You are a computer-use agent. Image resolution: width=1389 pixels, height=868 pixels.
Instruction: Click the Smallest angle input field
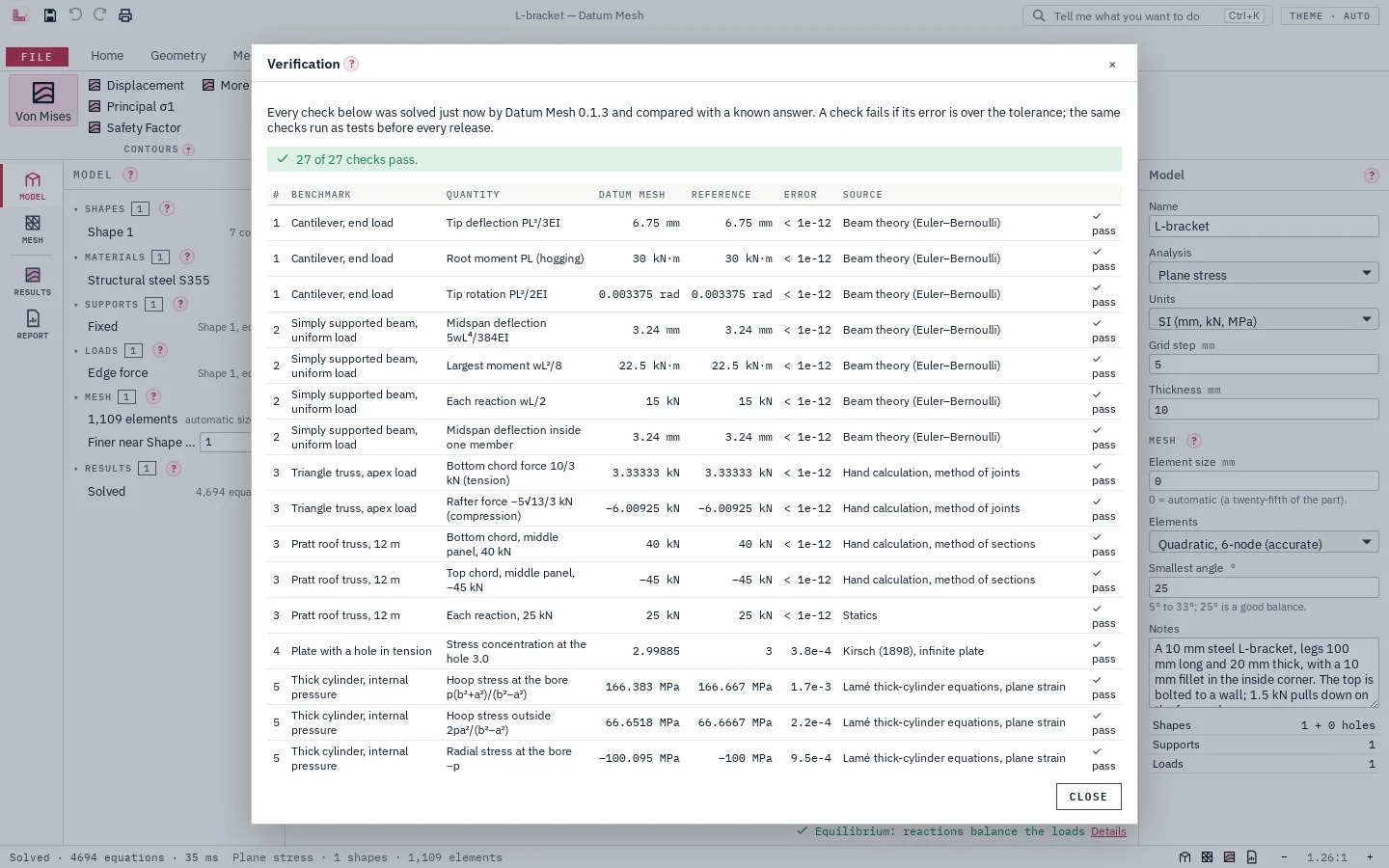point(1264,588)
